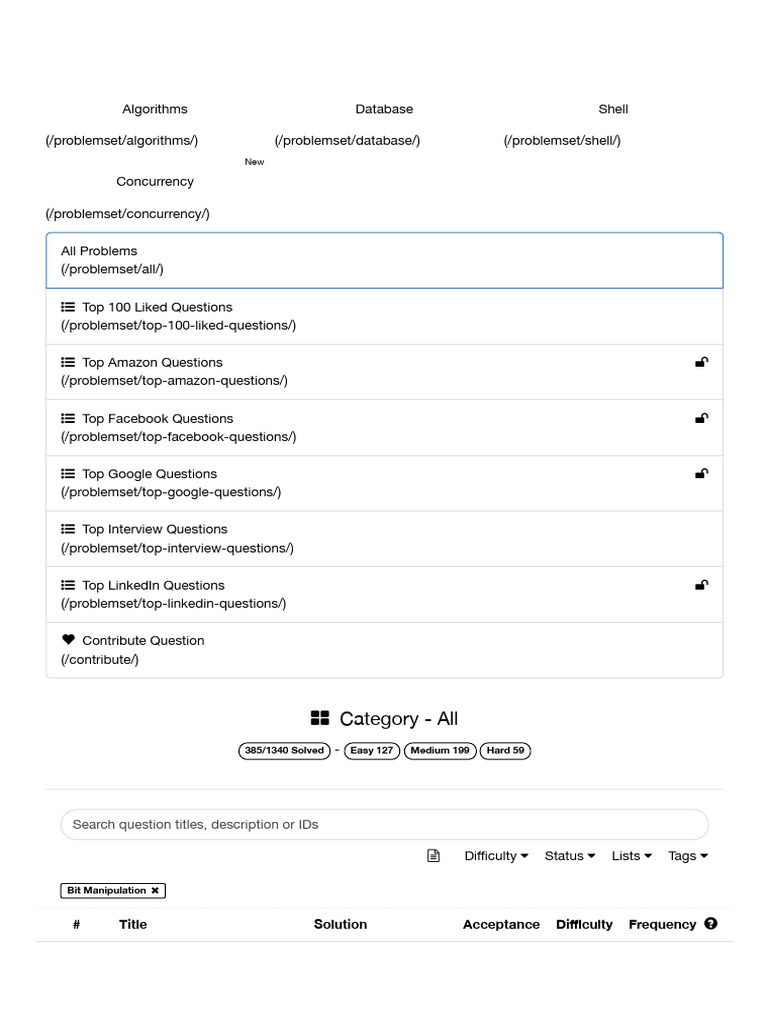Open the Difficulty filter dropdown
Viewport: 768px width, 1024px height.
[496, 856]
